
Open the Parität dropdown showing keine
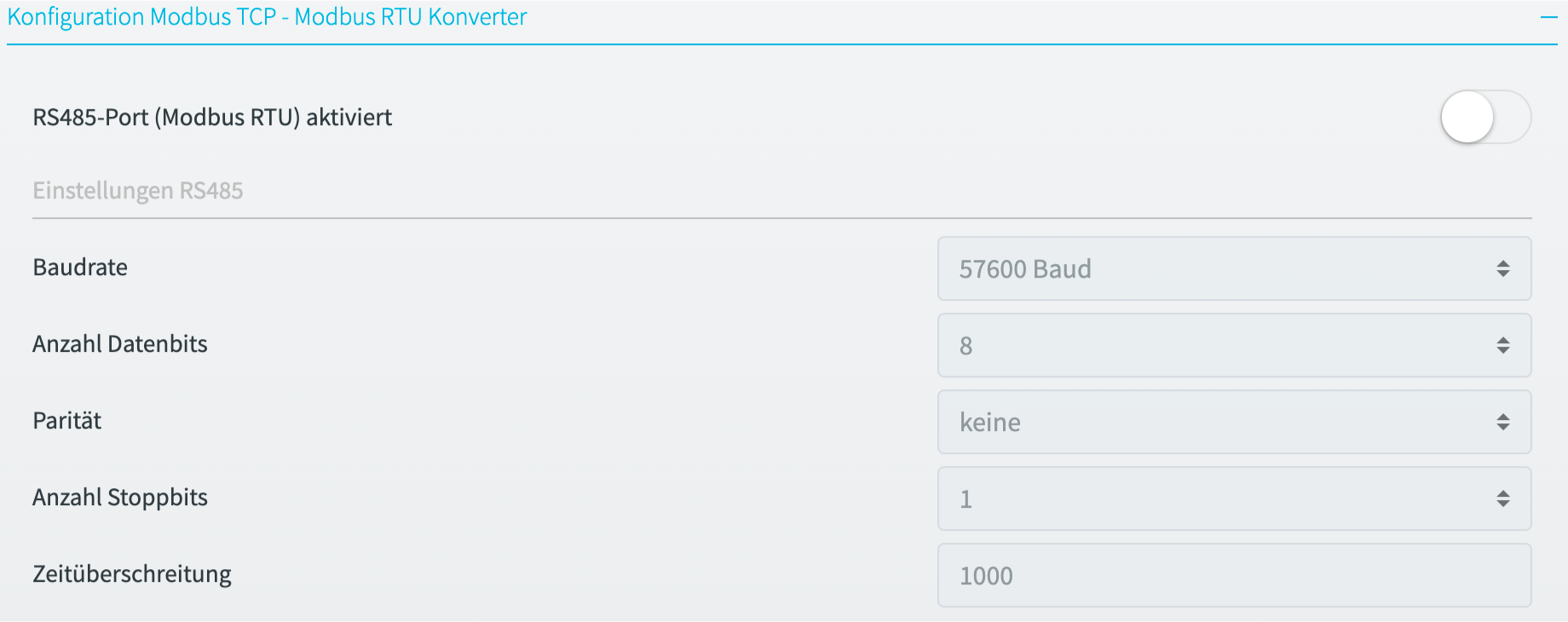pyautogui.click(x=1234, y=422)
